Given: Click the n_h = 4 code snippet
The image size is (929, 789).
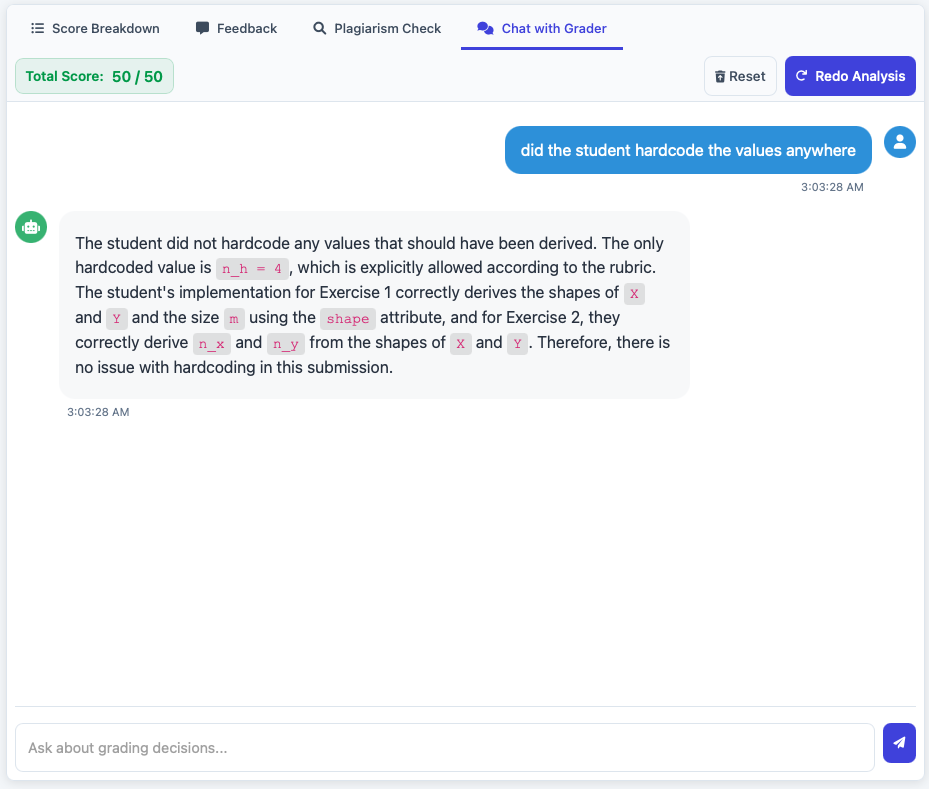Looking at the screenshot, I should pyautogui.click(x=253, y=268).
